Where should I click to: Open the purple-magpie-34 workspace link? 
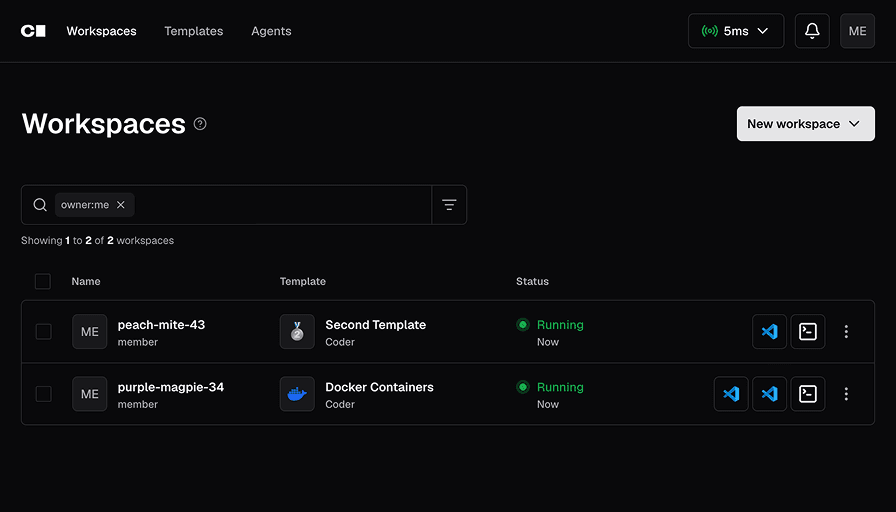[171, 387]
